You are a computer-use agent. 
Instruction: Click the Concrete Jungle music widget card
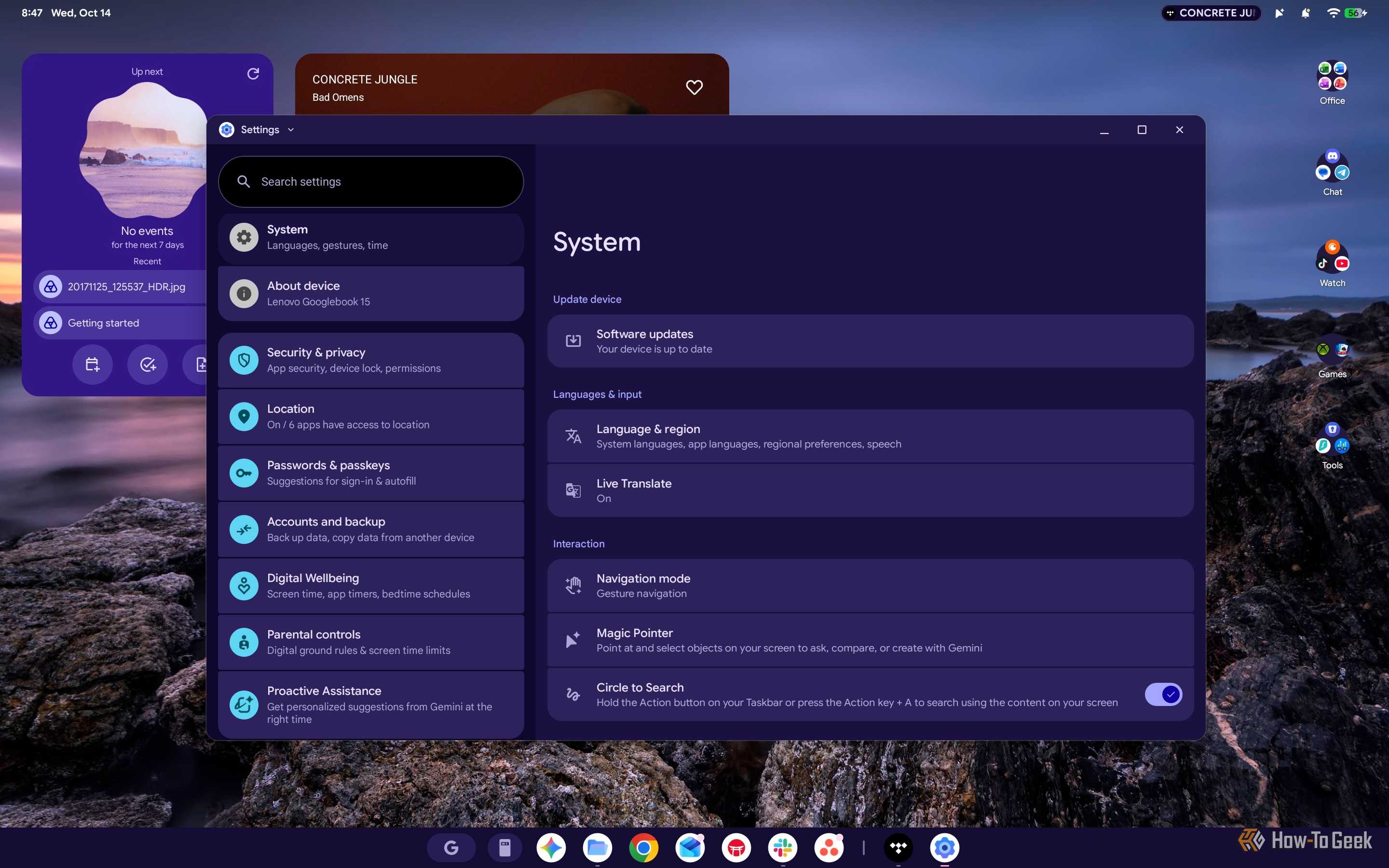pos(511,85)
